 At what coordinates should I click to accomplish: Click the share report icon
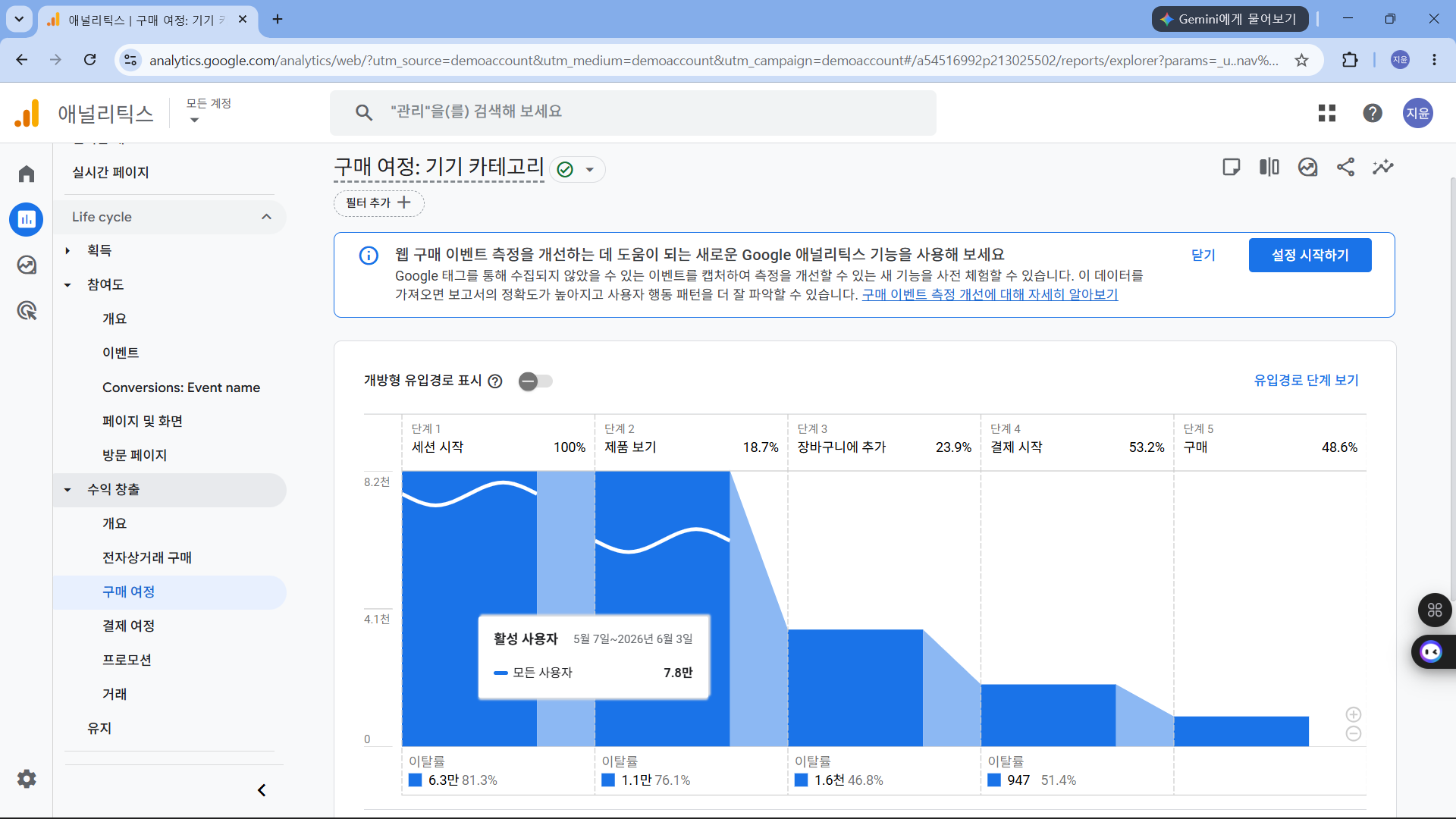point(1345,167)
